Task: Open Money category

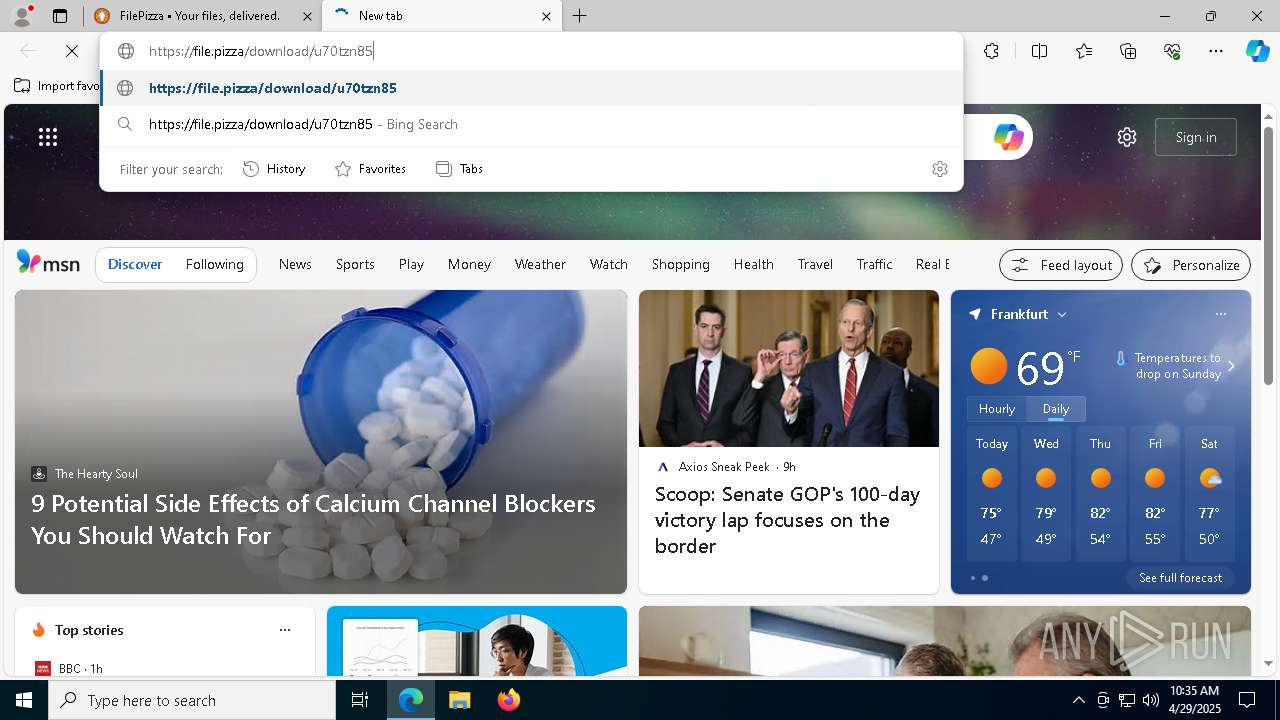Action: tap(469, 264)
